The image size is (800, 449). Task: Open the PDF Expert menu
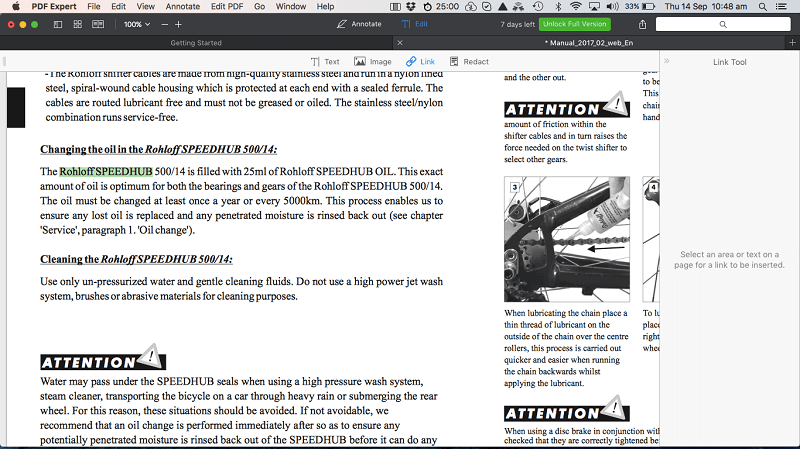point(54,7)
